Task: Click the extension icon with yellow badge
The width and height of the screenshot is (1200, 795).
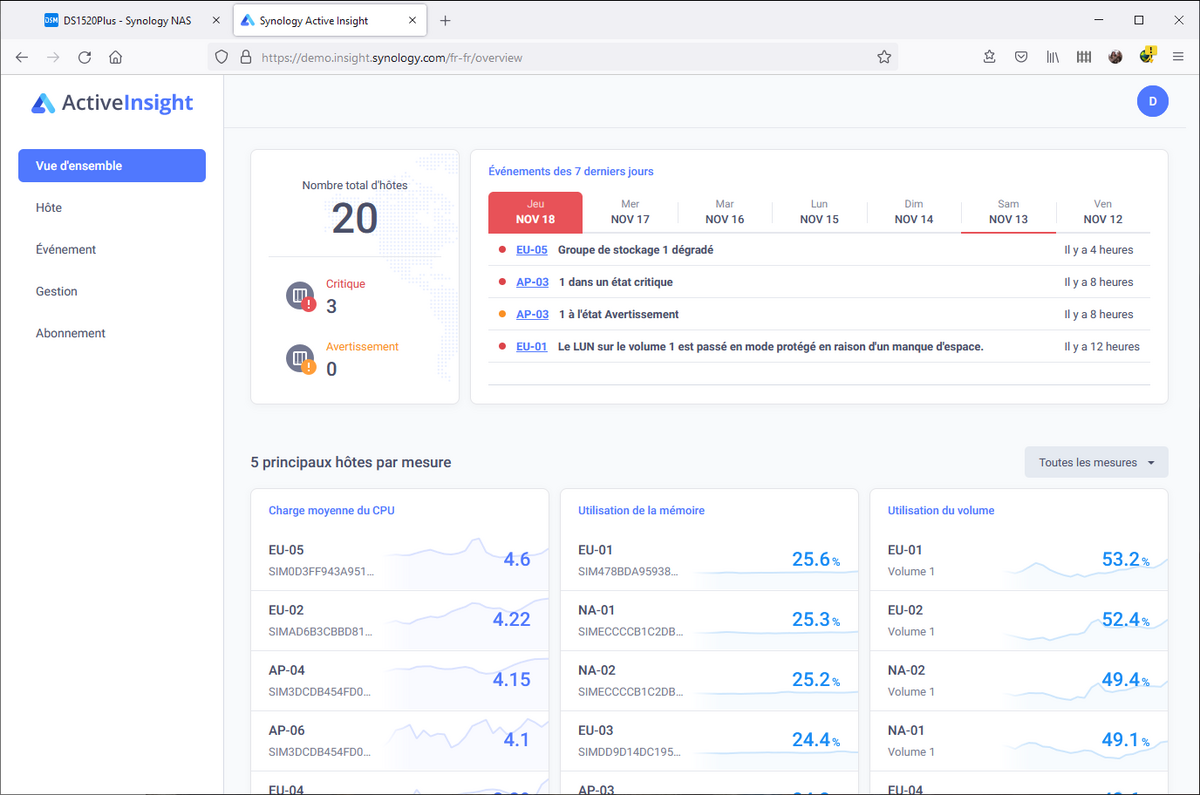Action: tap(1147, 56)
